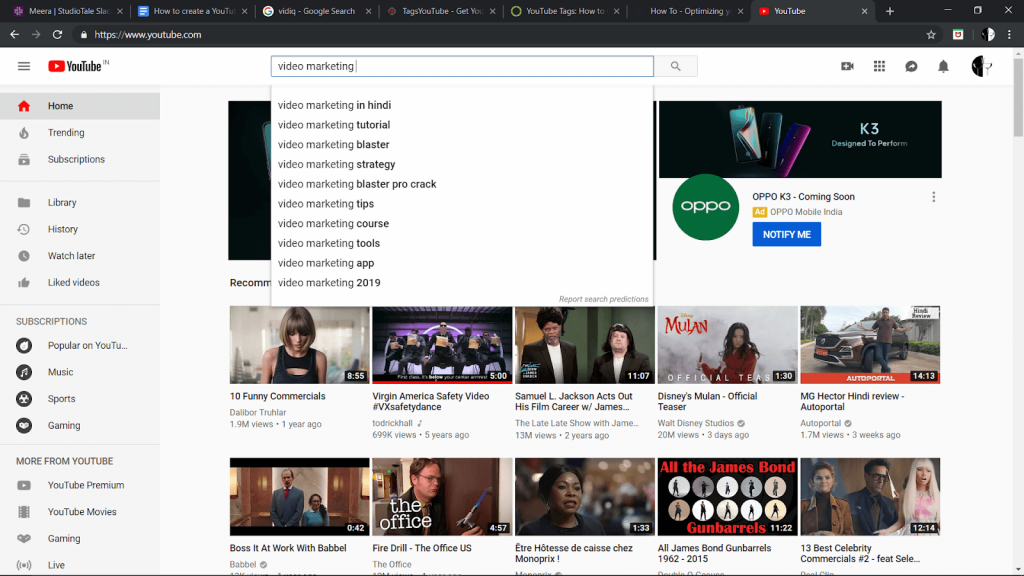Click the page vertical scrollbar
Viewport: 1024px width, 576px height.
tap(1018, 98)
